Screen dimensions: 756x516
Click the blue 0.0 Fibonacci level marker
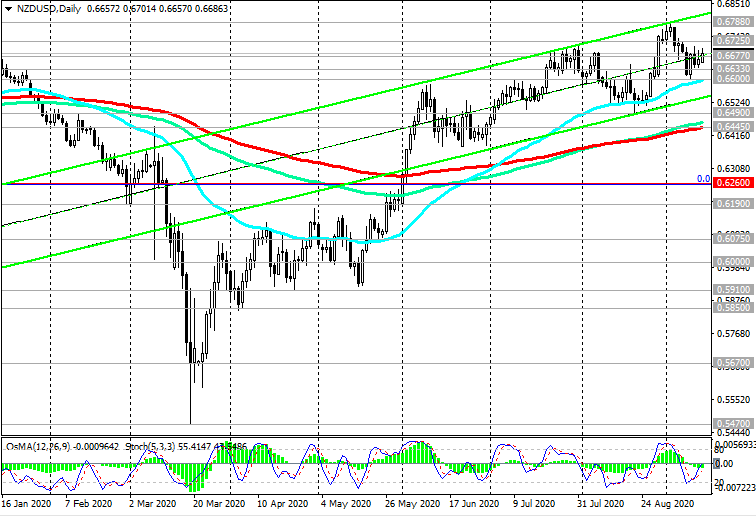coord(703,179)
